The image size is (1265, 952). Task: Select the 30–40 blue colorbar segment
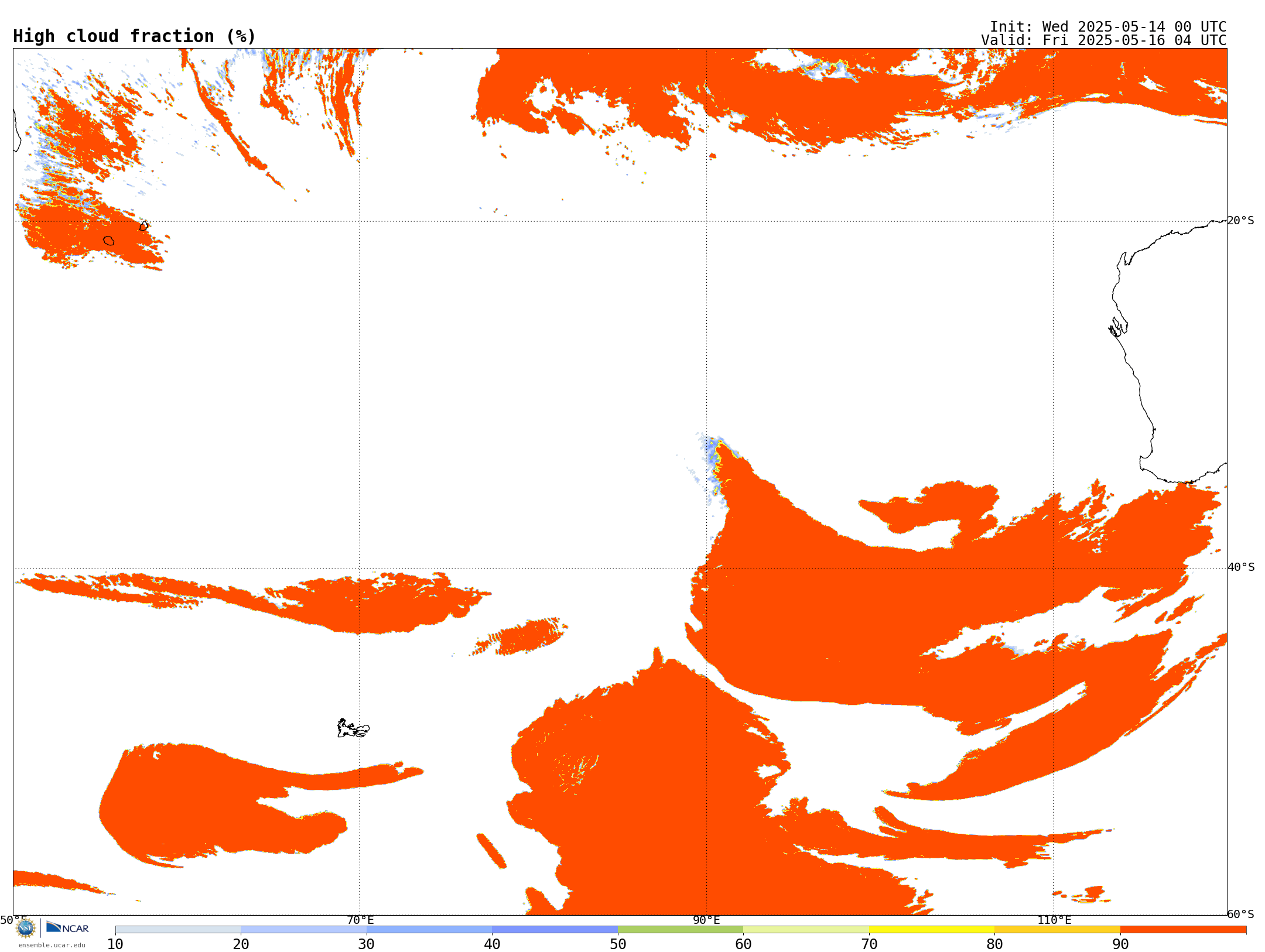pyautogui.click(x=429, y=930)
